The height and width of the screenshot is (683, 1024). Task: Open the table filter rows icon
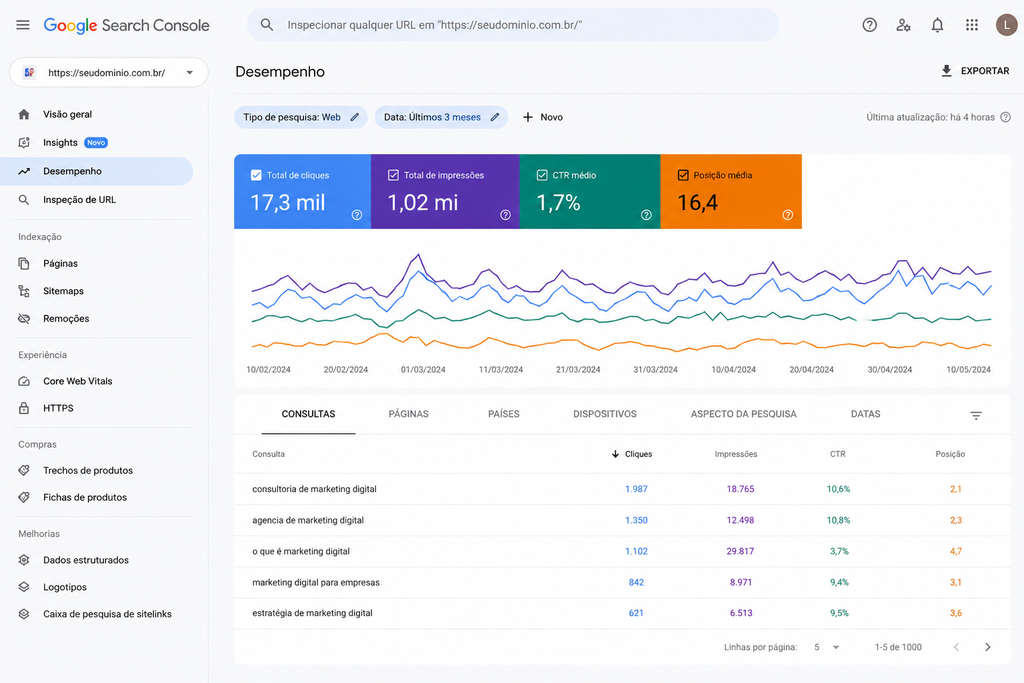976,415
